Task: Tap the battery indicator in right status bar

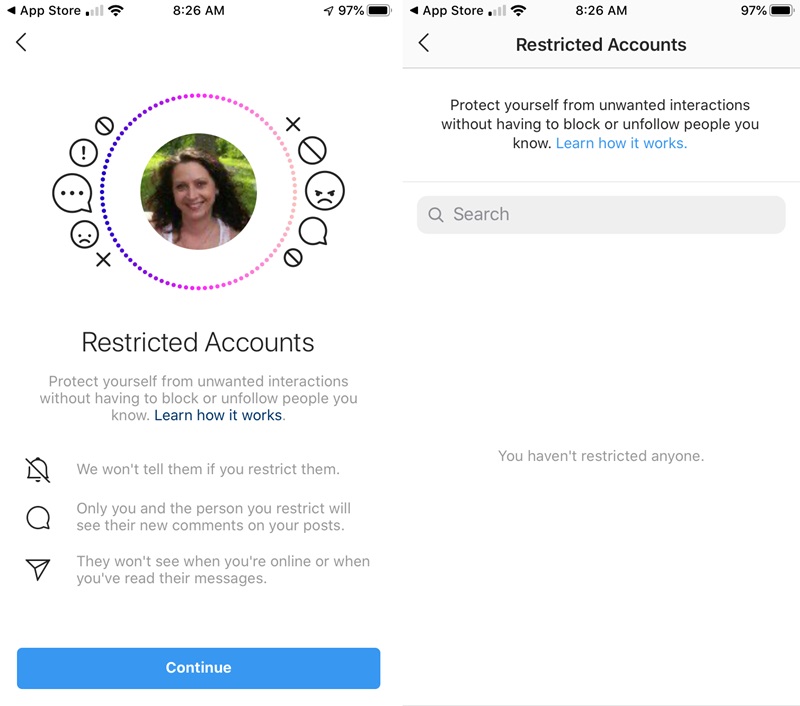Action: (x=782, y=10)
